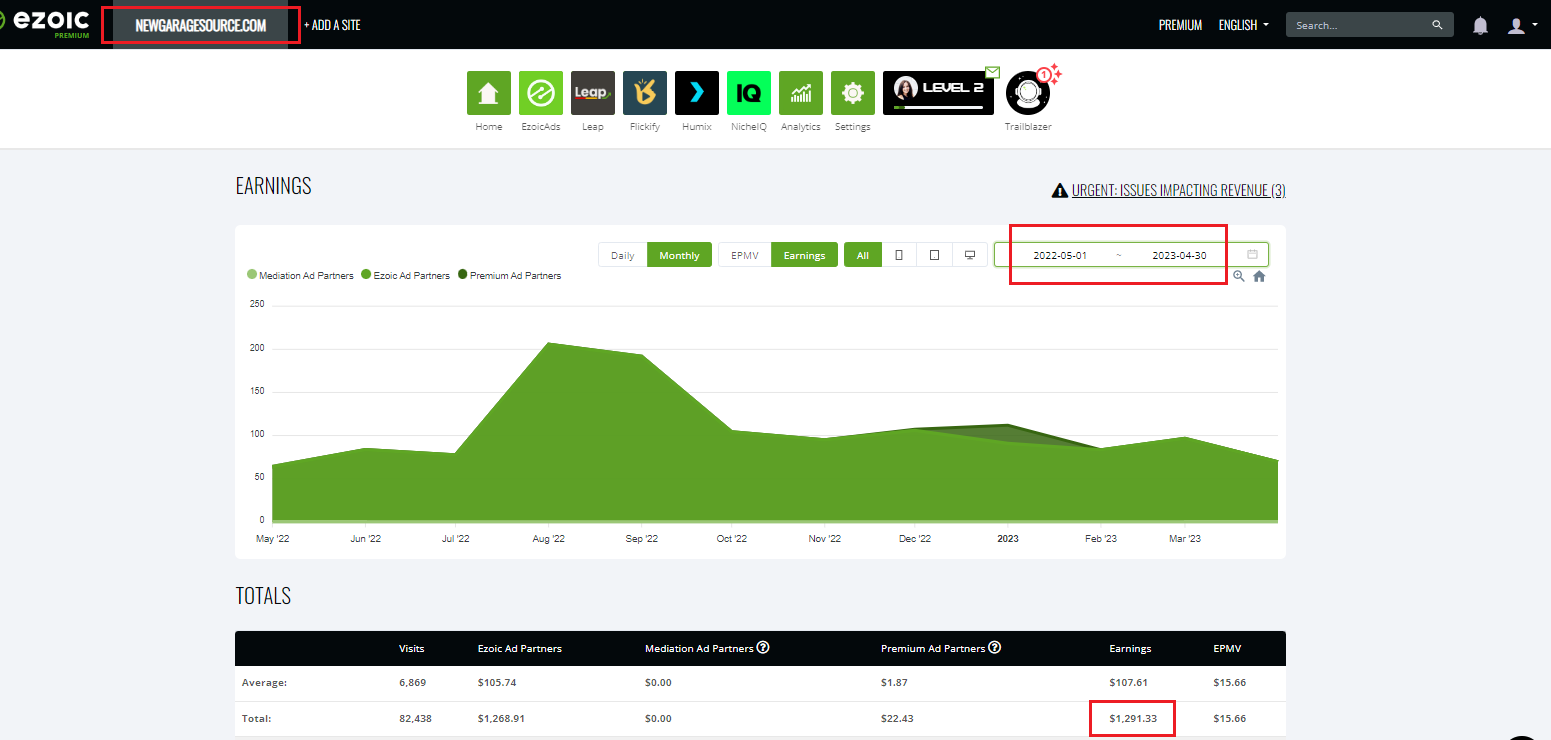1551x740 pixels.
Task: Open the Analytics icon
Action: 801,93
